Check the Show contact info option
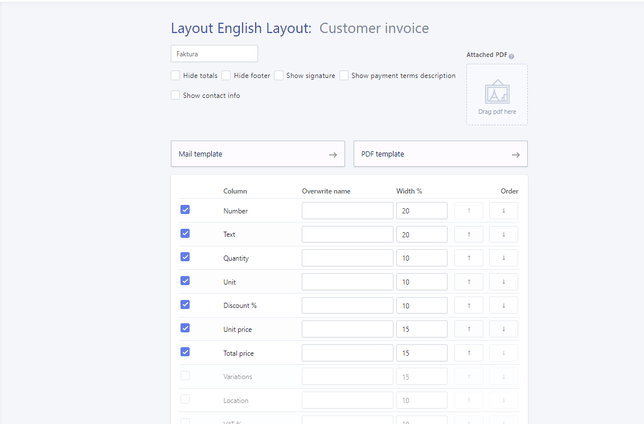644x424 pixels. coord(176,96)
